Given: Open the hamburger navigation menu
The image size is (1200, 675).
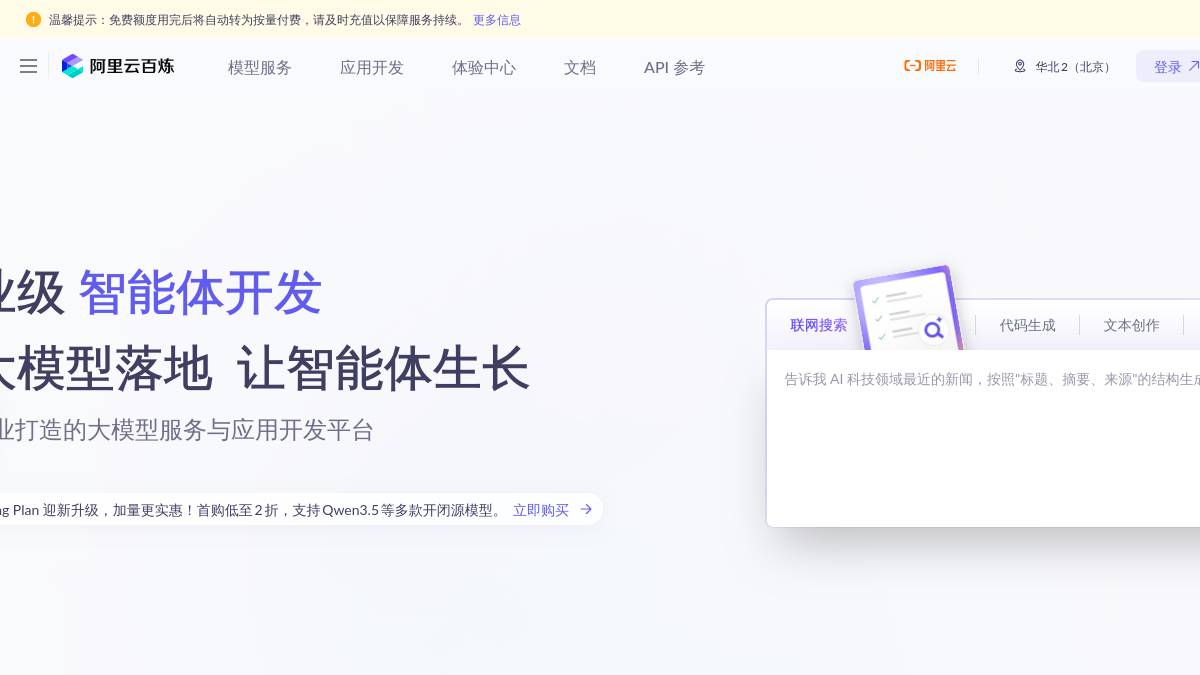Looking at the screenshot, I should point(28,66).
